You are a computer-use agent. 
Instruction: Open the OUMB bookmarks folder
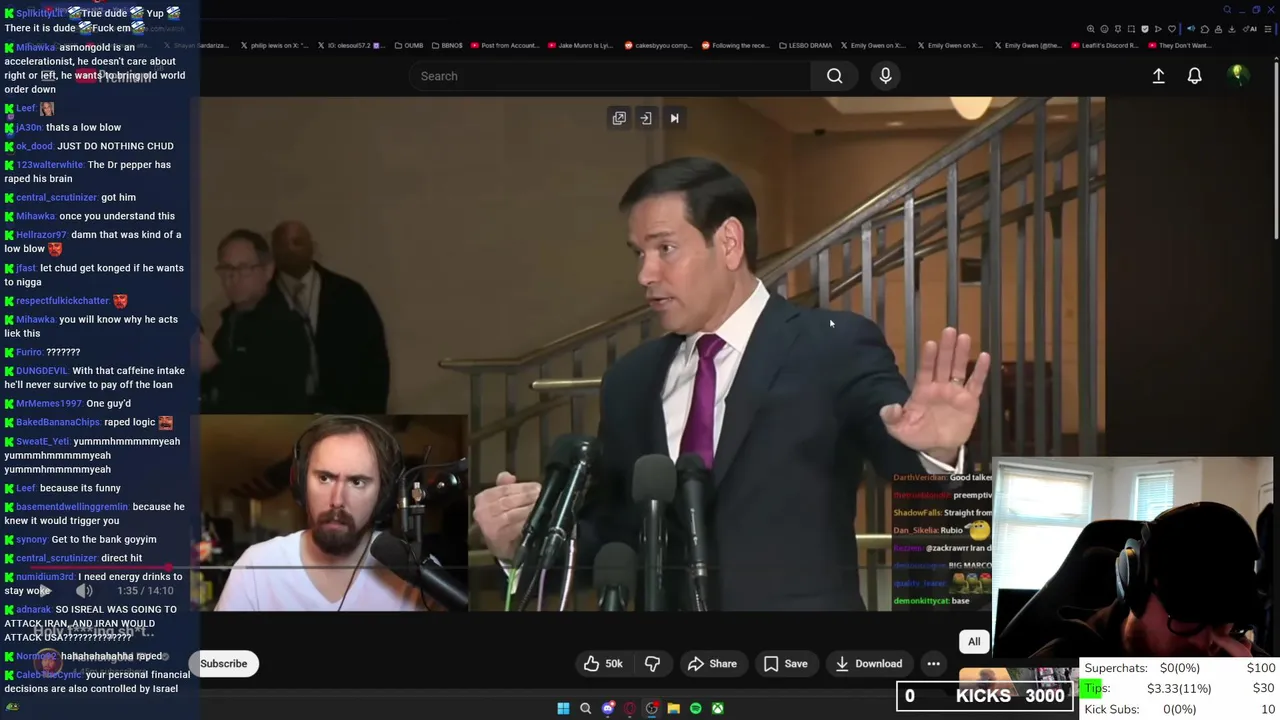click(409, 45)
